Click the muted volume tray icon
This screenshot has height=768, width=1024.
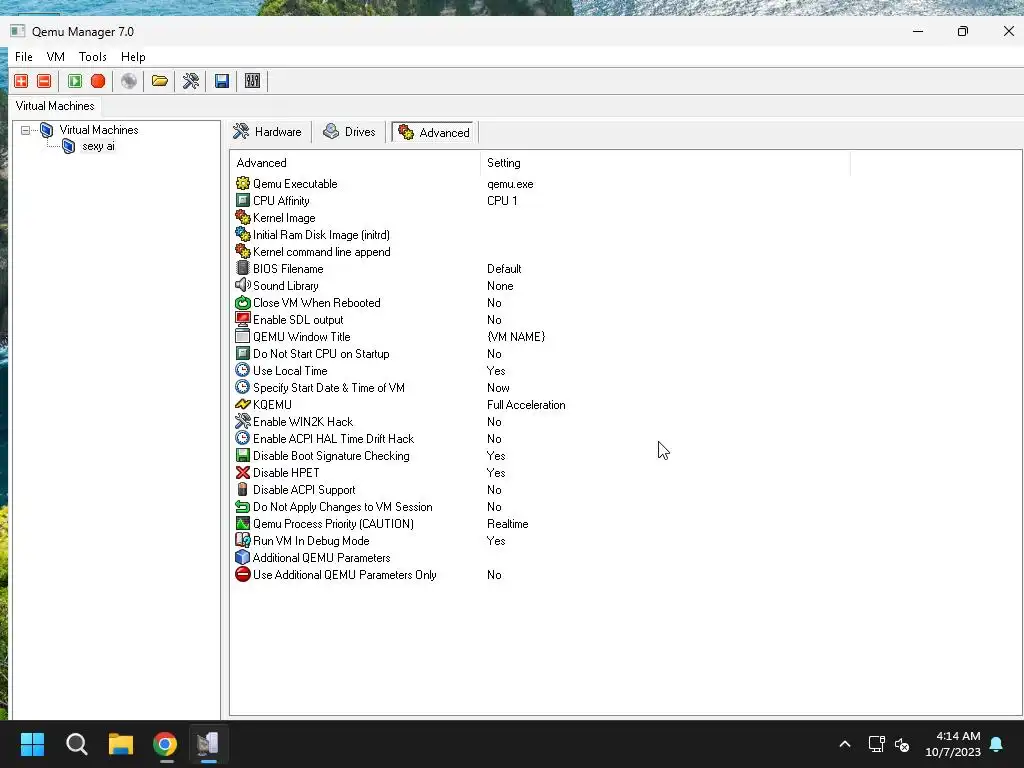coord(902,744)
